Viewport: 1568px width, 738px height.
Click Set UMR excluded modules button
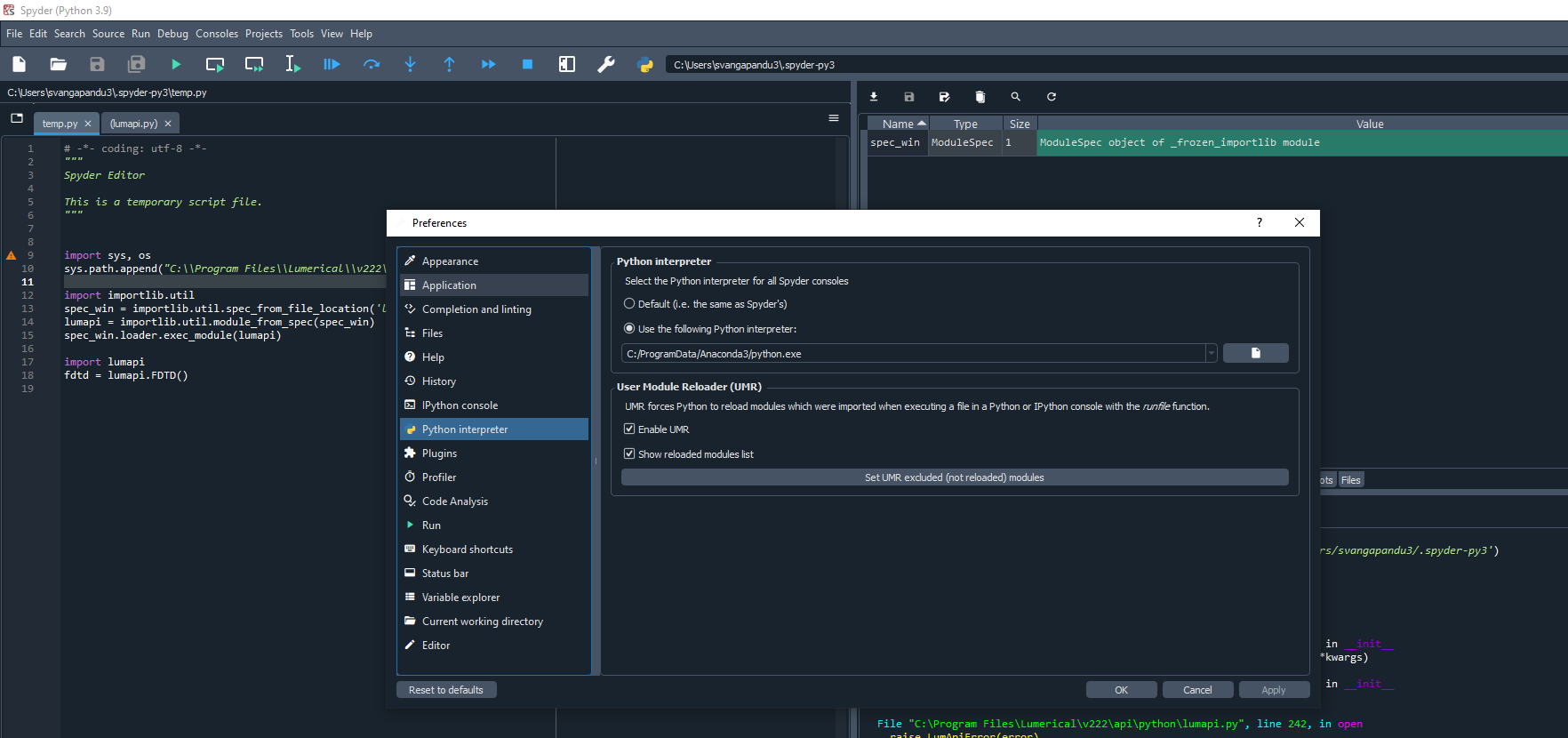[x=954, y=477]
